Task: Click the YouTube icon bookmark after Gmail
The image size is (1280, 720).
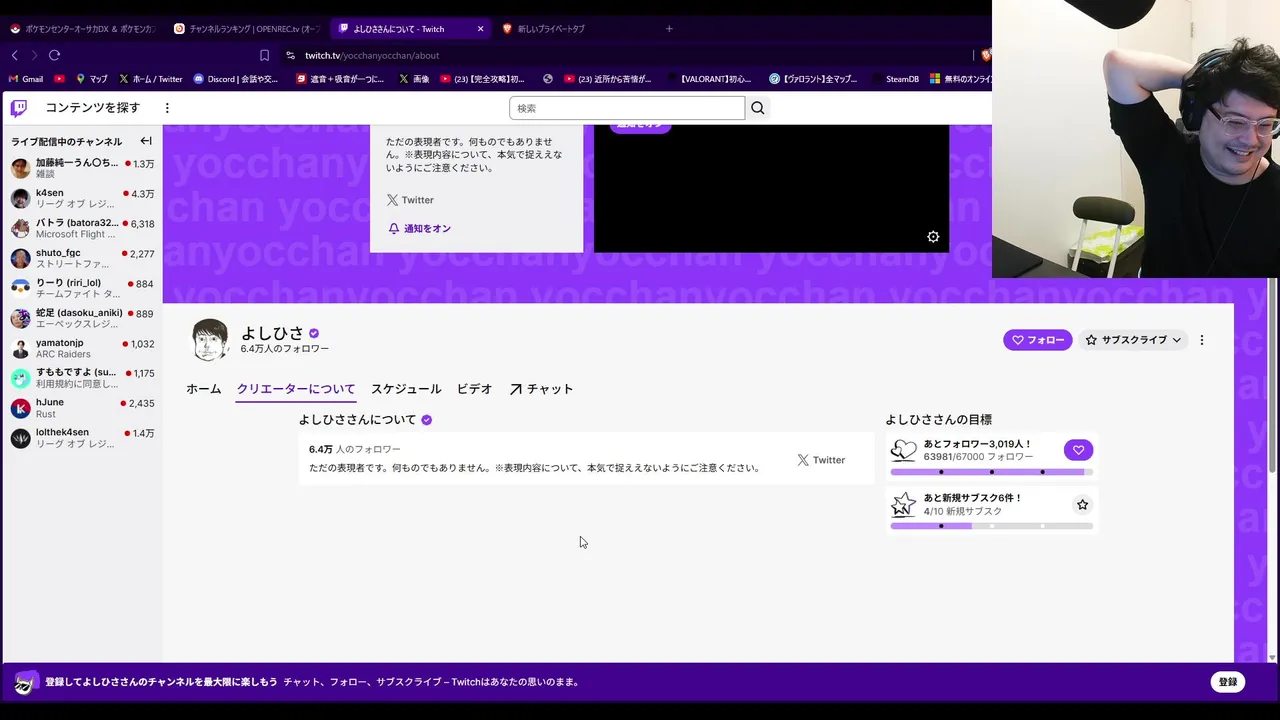Action: click(x=59, y=79)
